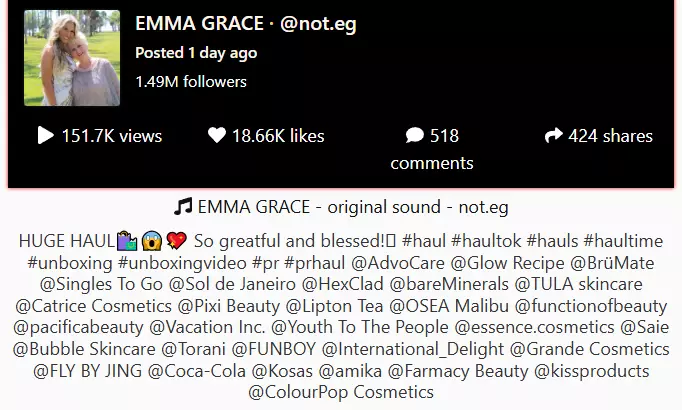Click the @TULA skincare mention
Image resolution: width=682 pixels, height=410 pixels.
578,284
